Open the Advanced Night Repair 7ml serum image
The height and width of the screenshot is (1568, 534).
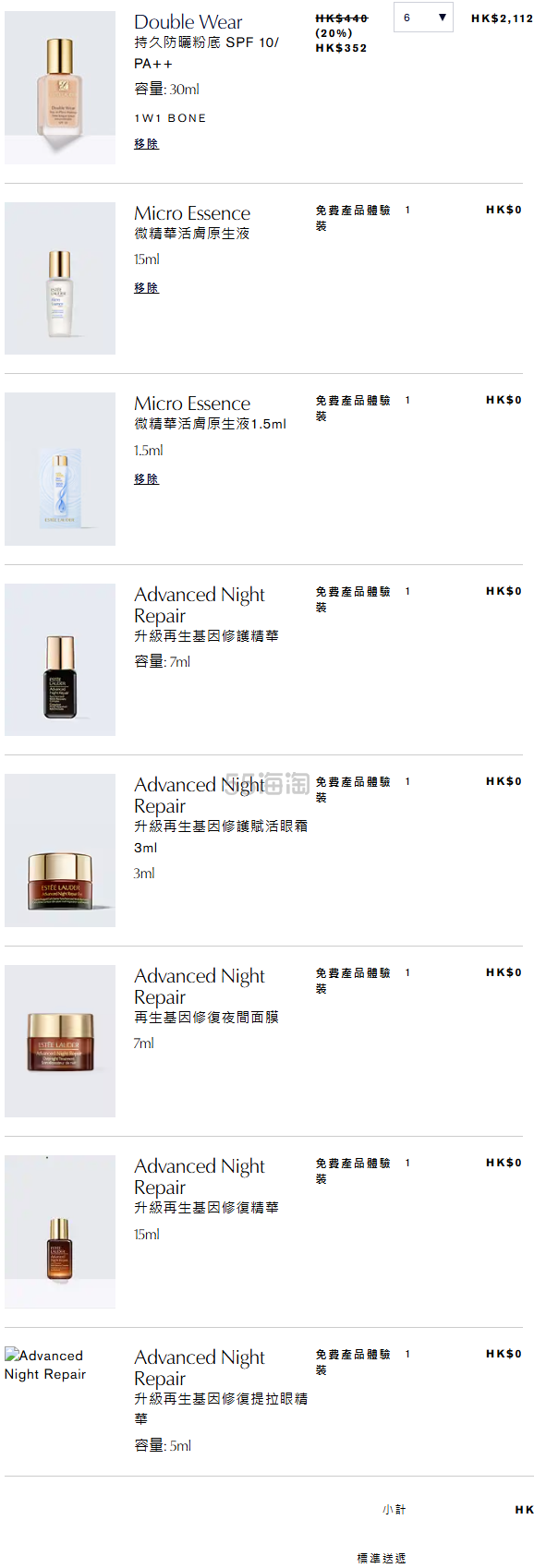coord(60,659)
